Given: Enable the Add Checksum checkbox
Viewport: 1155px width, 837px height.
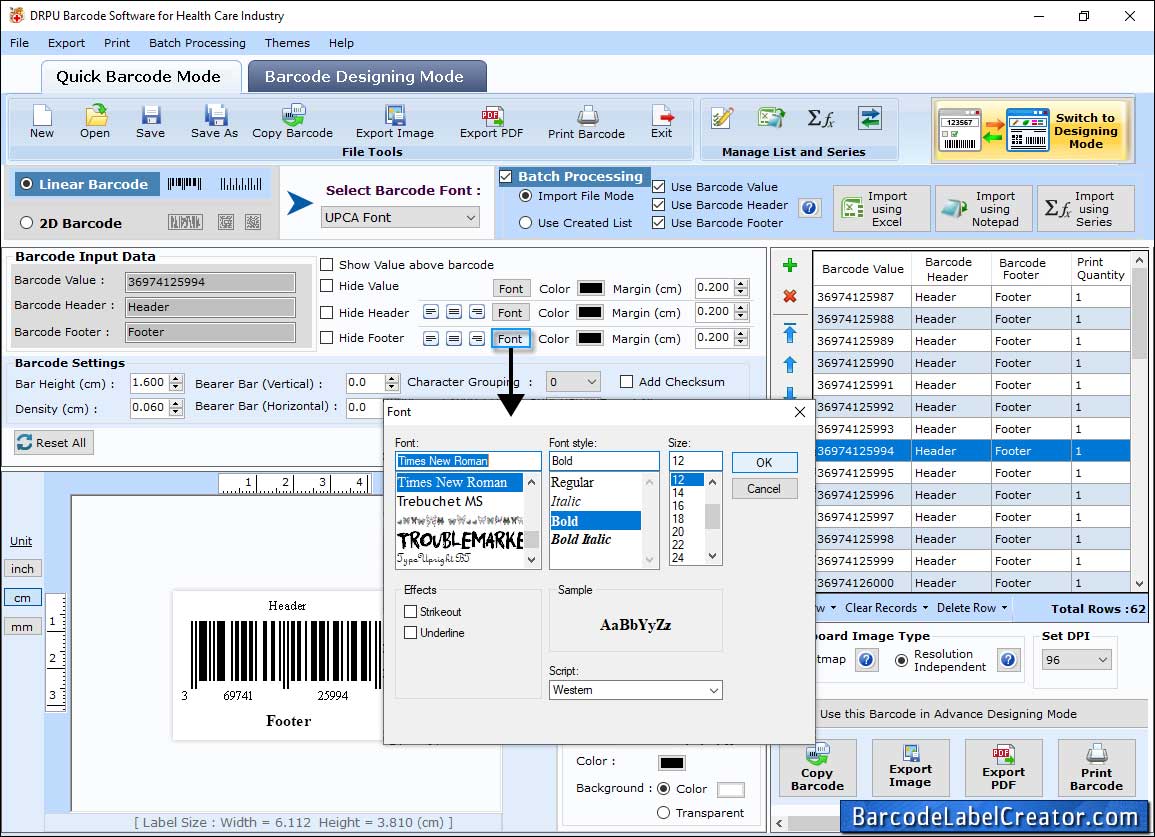Looking at the screenshot, I should (626, 382).
